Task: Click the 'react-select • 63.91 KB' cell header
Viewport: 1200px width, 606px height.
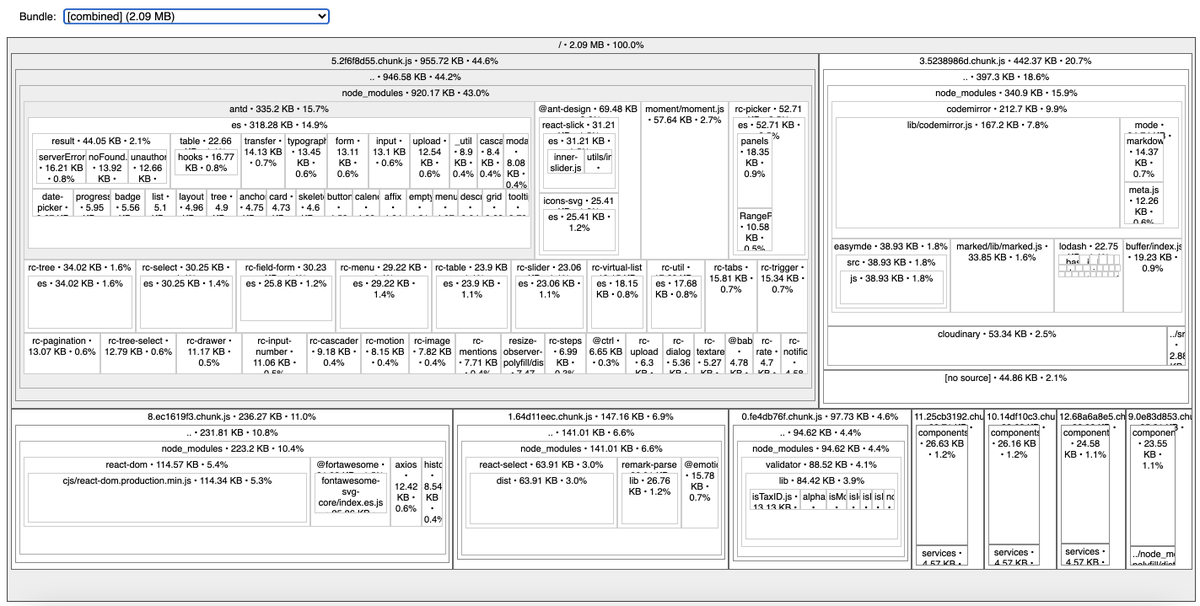Action: click(x=540, y=464)
